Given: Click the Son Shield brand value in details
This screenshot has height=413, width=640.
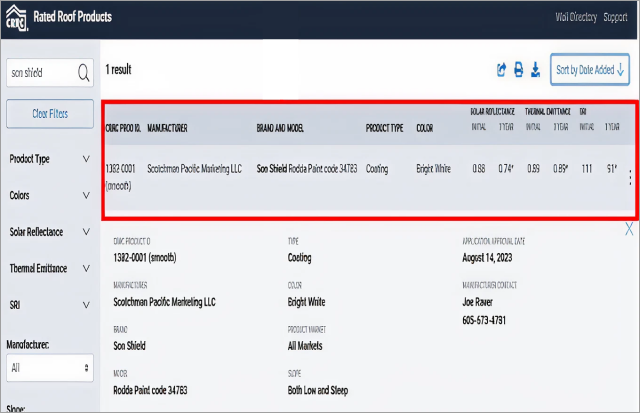Looking at the screenshot, I should pyautogui.click(x=129, y=346).
